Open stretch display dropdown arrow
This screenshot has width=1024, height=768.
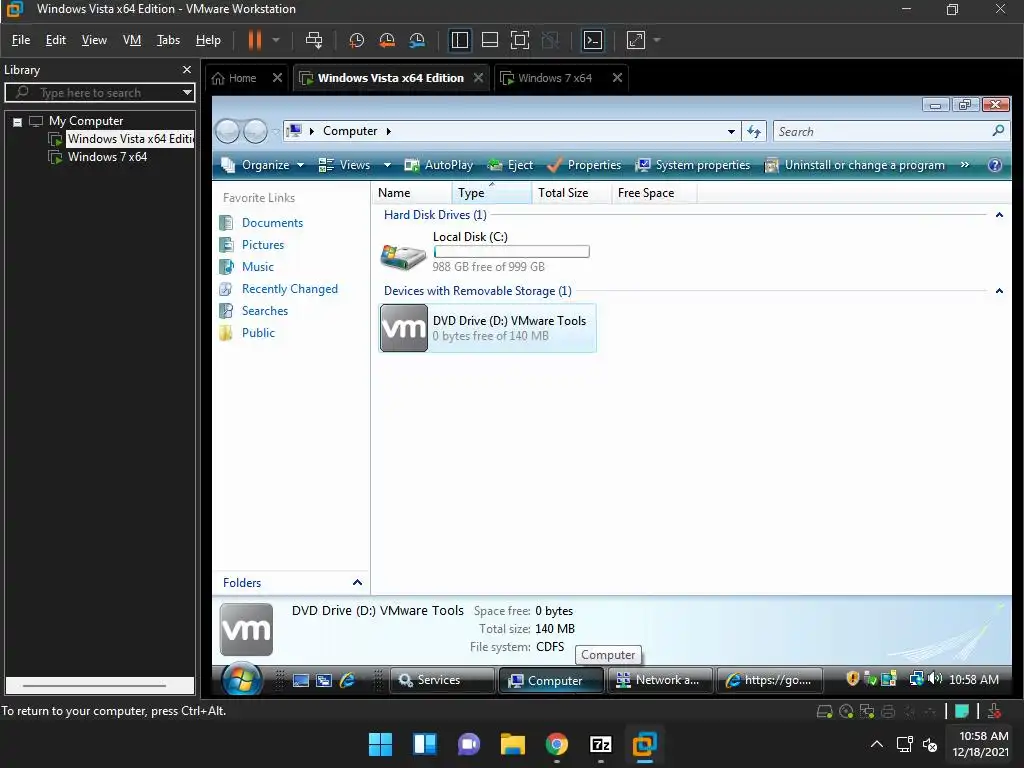click(657, 40)
